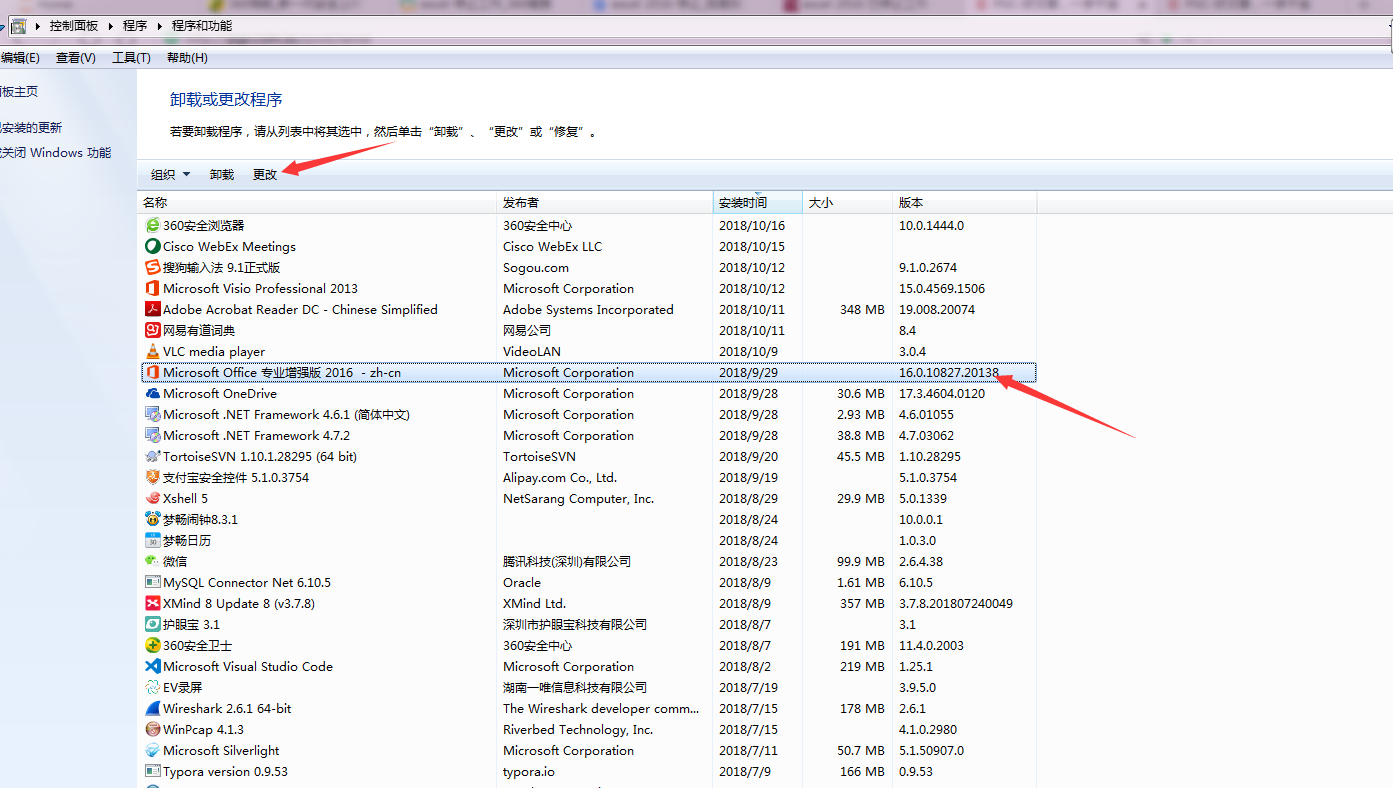Open the Windows 功能 sidebar link
The image size is (1393, 788).
click(55, 153)
